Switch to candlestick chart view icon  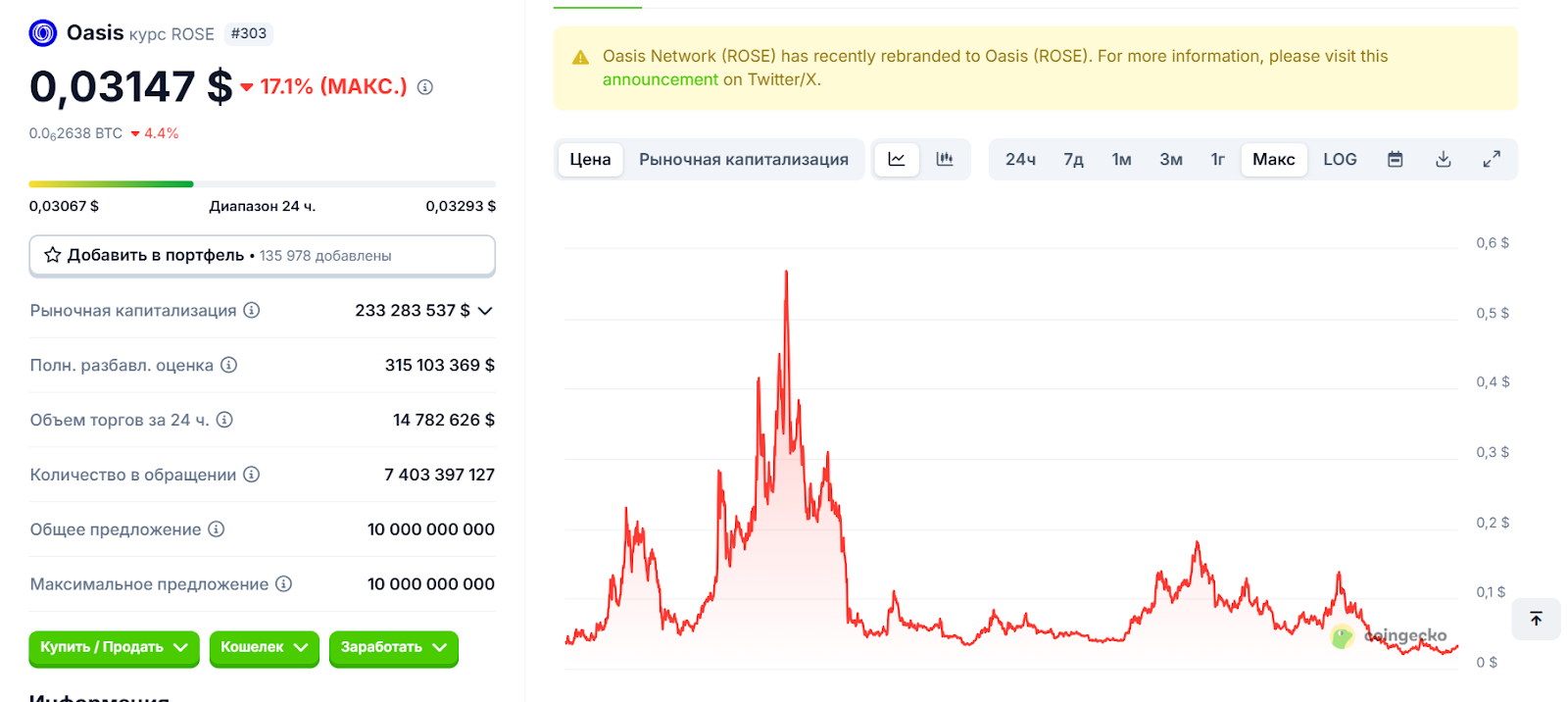tap(945, 159)
